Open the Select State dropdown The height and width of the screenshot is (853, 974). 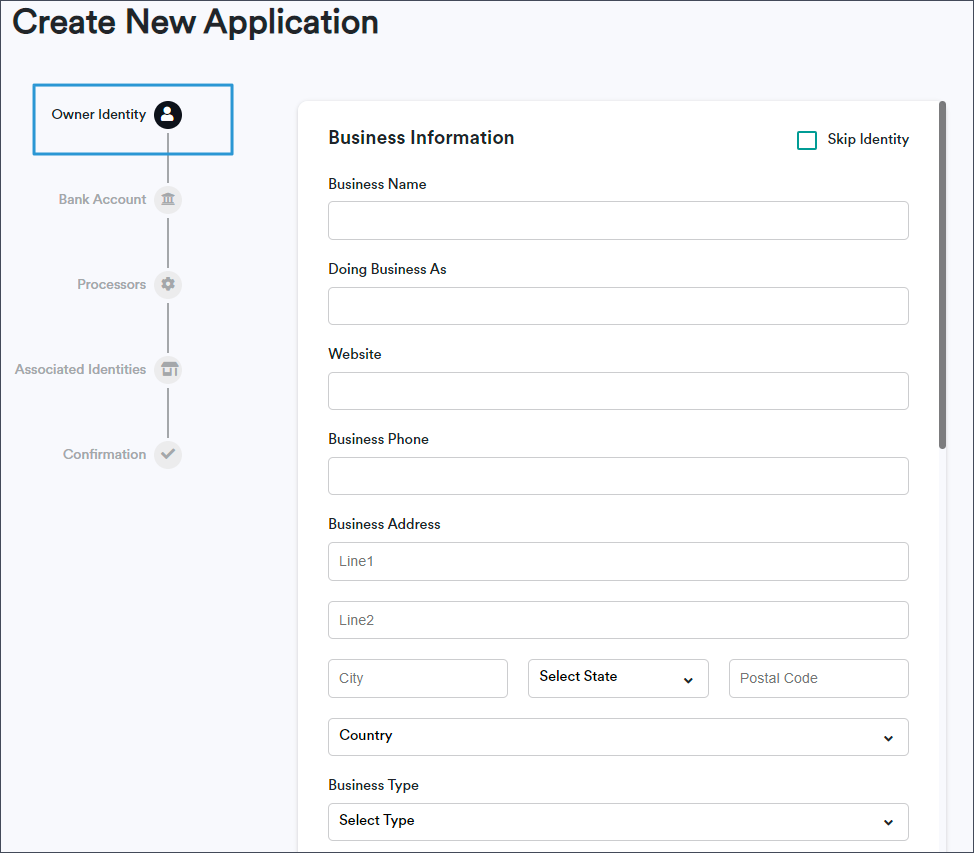click(x=618, y=678)
